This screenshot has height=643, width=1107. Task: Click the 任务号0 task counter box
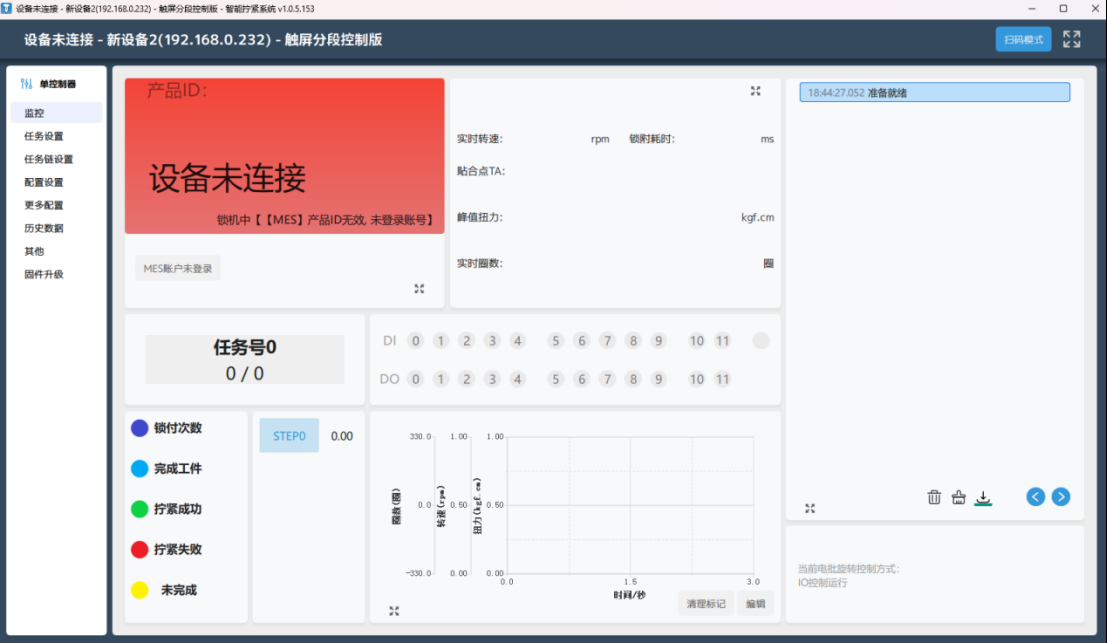point(245,359)
